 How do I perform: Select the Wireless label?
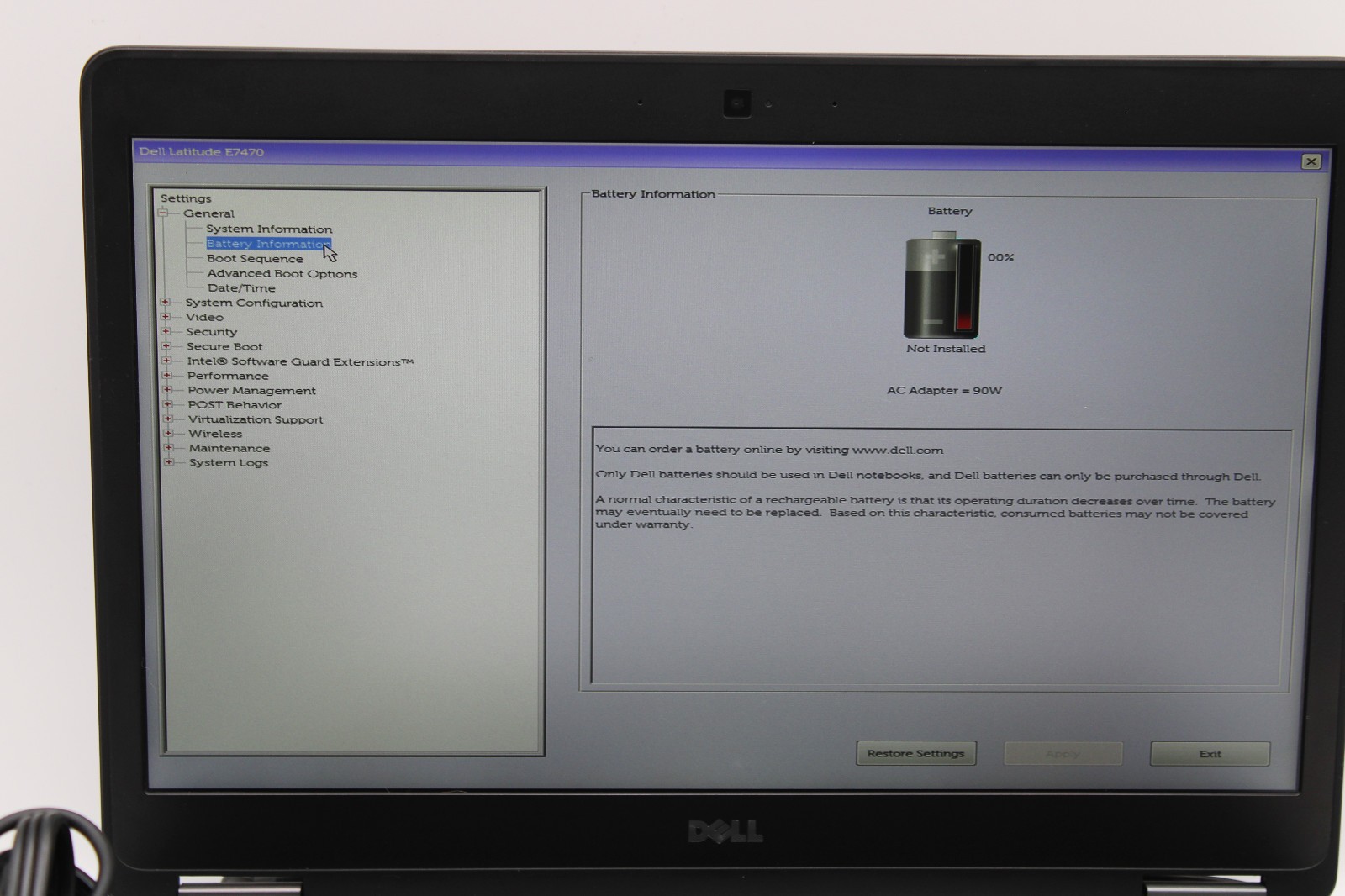(x=215, y=434)
